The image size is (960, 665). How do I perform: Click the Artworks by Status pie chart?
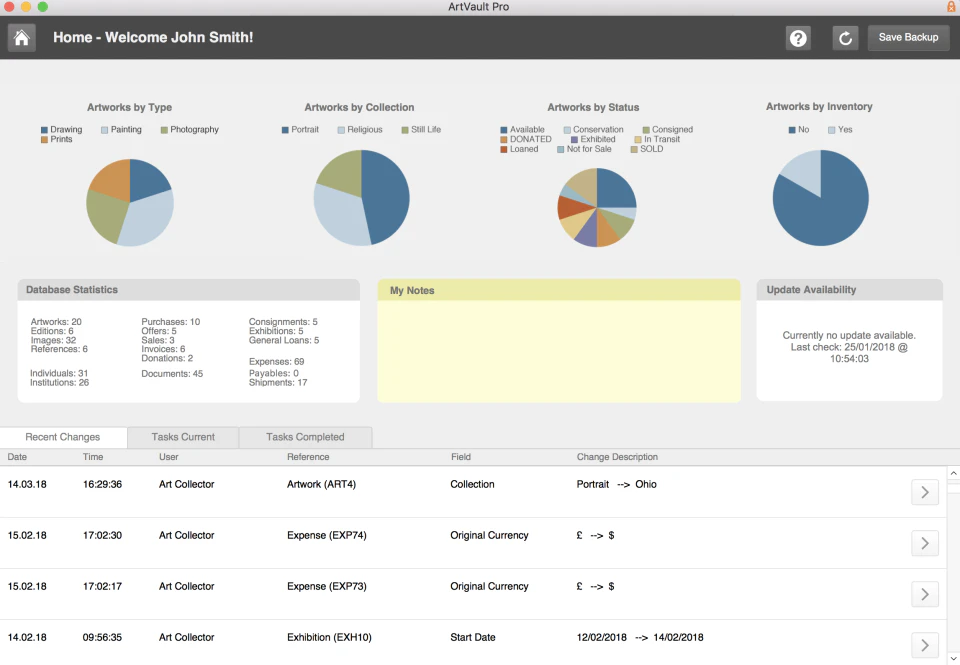pos(596,206)
